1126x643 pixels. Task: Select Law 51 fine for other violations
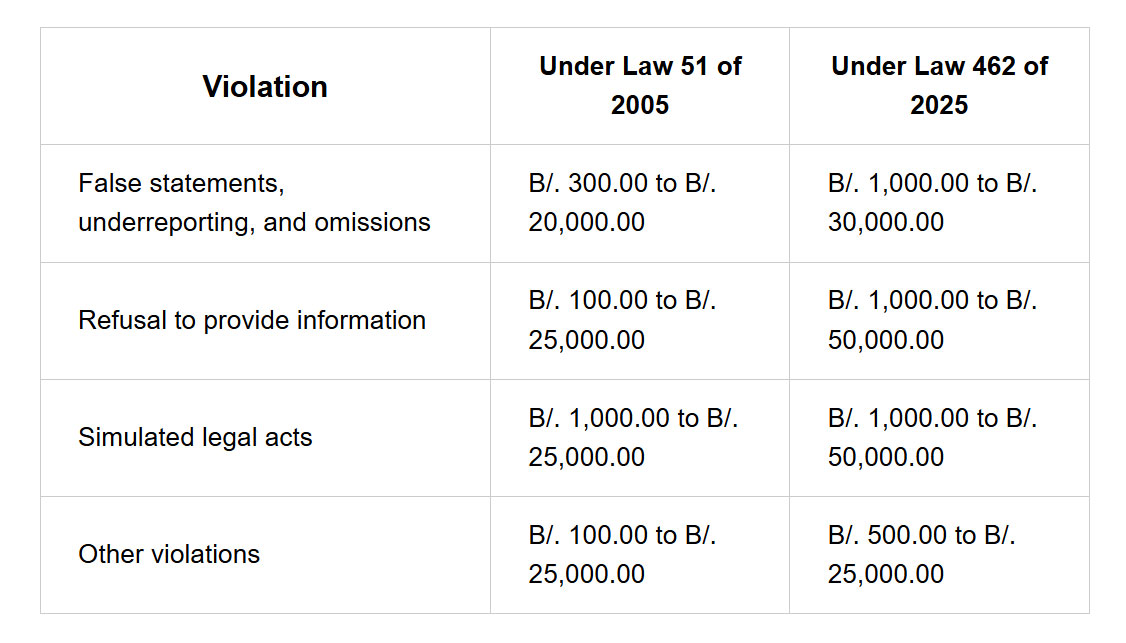pyautogui.click(x=640, y=555)
